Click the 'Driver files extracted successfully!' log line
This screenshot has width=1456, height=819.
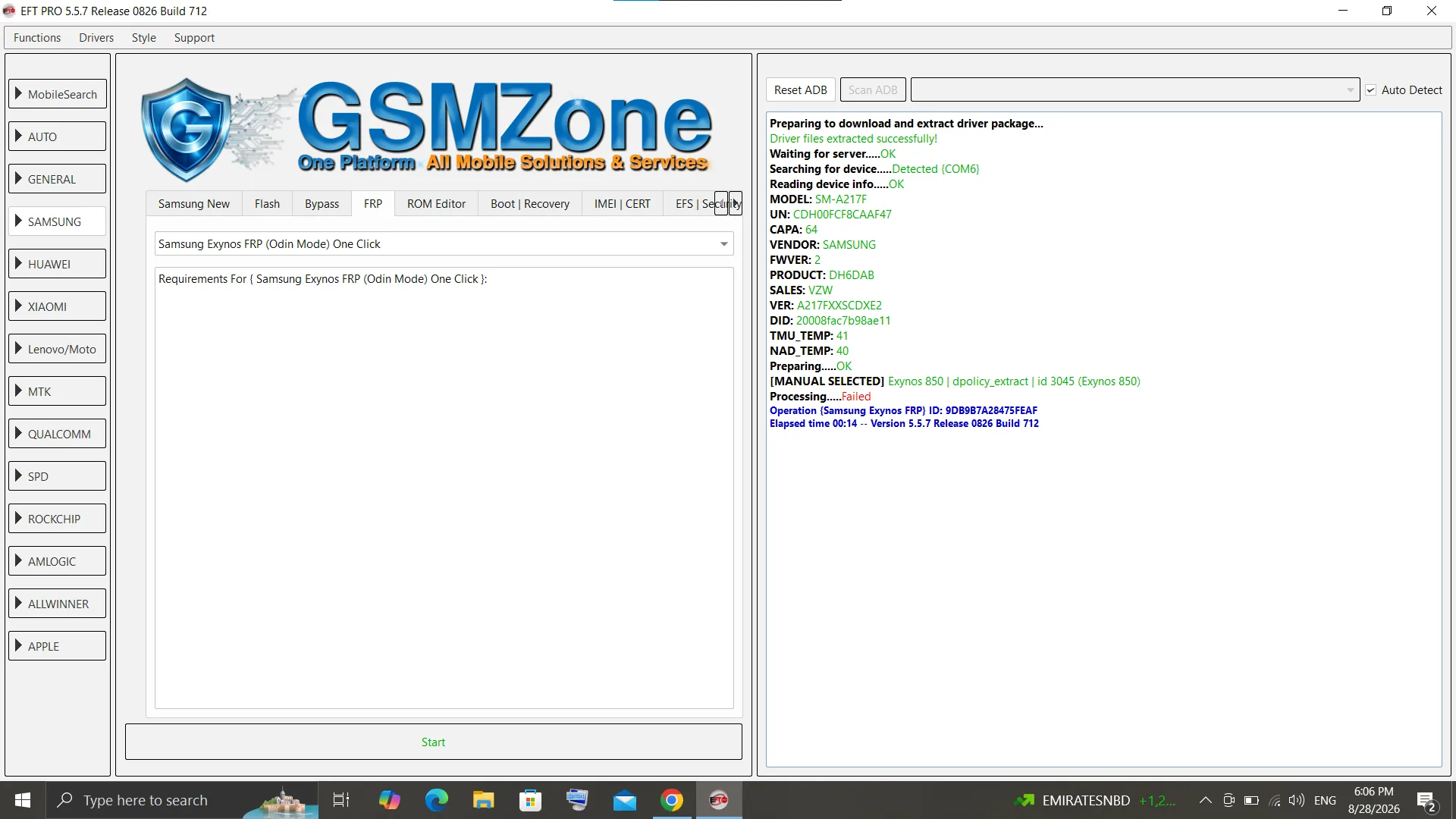pyautogui.click(x=853, y=139)
